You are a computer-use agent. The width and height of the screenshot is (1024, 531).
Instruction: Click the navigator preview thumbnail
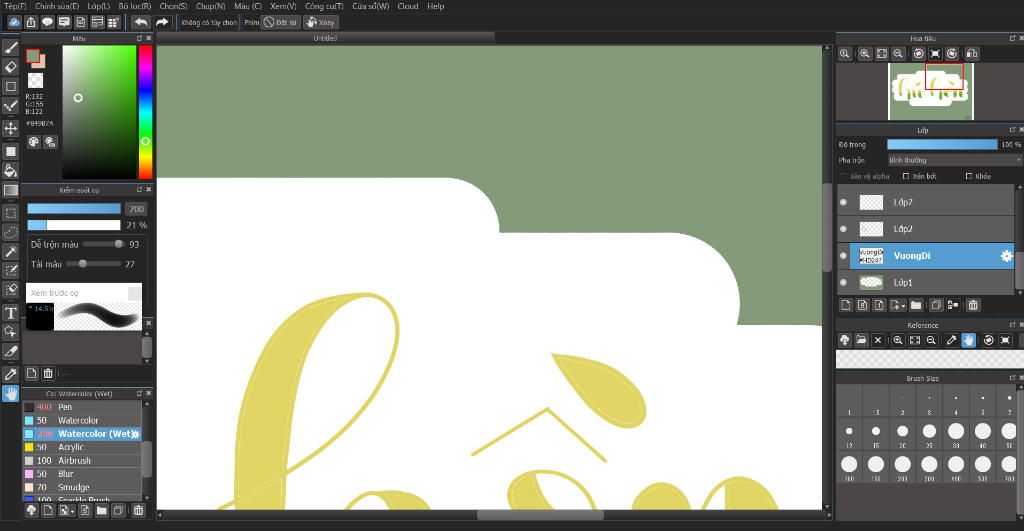point(931,91)
